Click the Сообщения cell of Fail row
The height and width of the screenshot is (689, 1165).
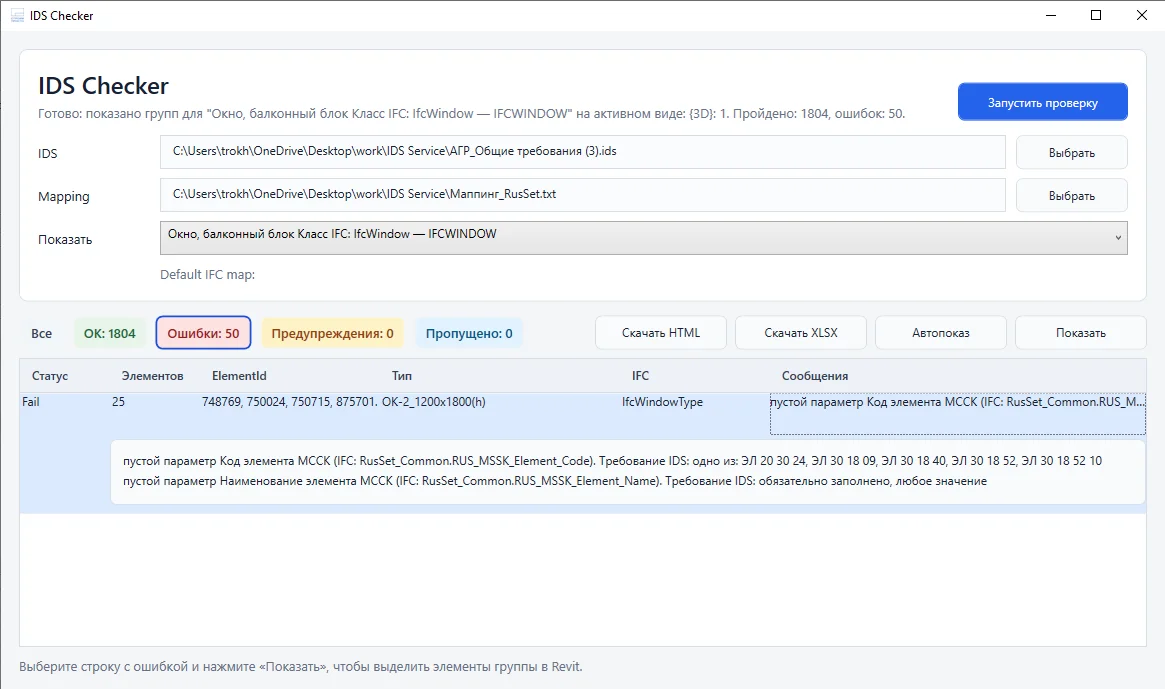(958, 413)
